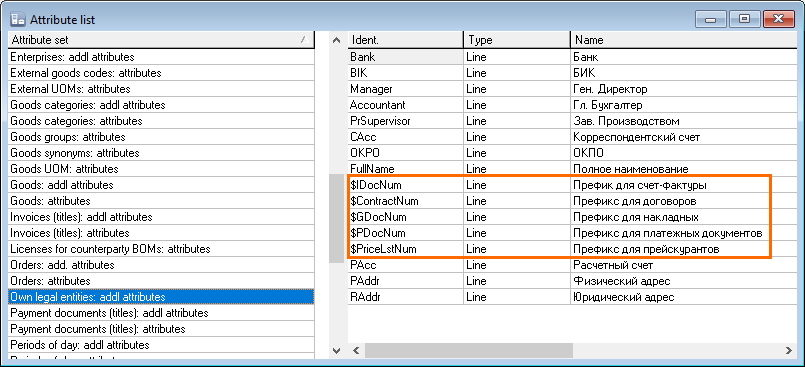This screenshot has width=805, height=367.
Task: Close the Attribute list window
Action: 778,20
